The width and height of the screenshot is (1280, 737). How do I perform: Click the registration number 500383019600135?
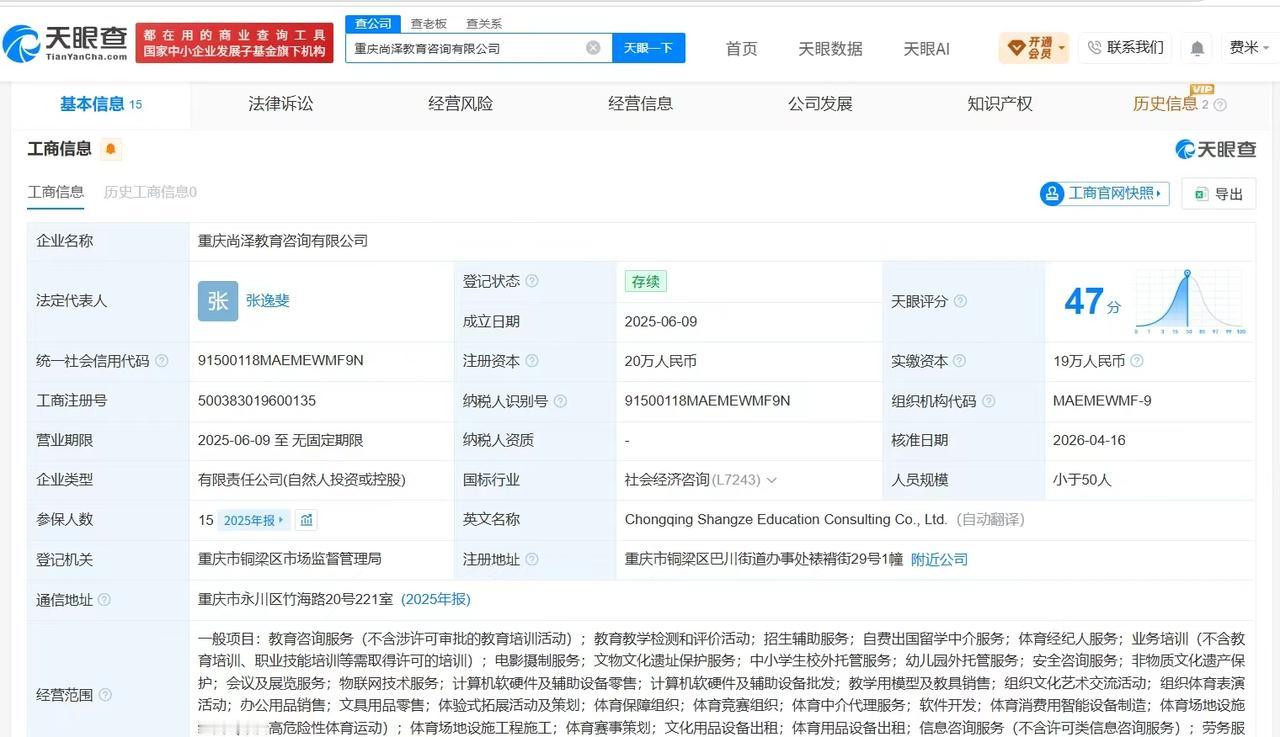[x=257, y=401]
